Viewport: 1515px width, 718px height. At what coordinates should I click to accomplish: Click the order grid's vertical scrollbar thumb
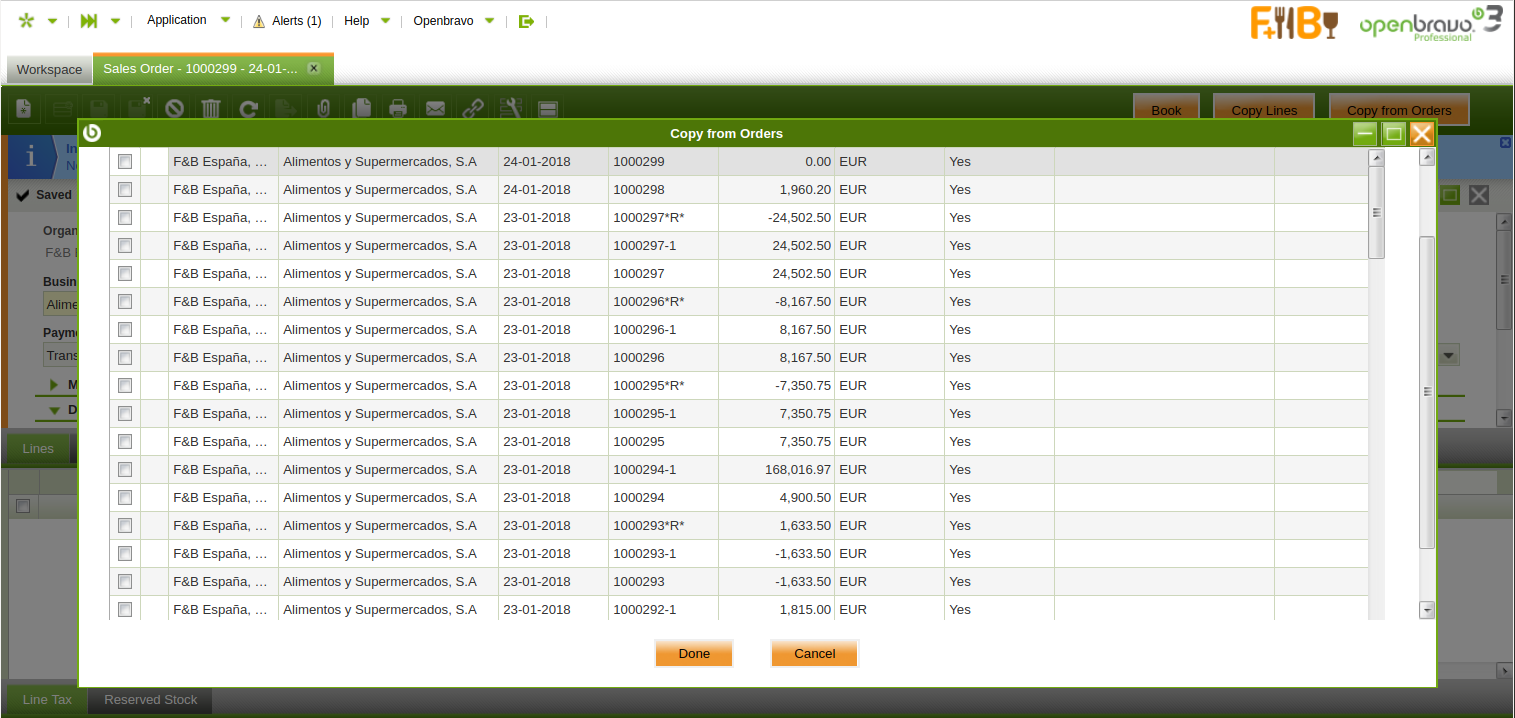1376,212
